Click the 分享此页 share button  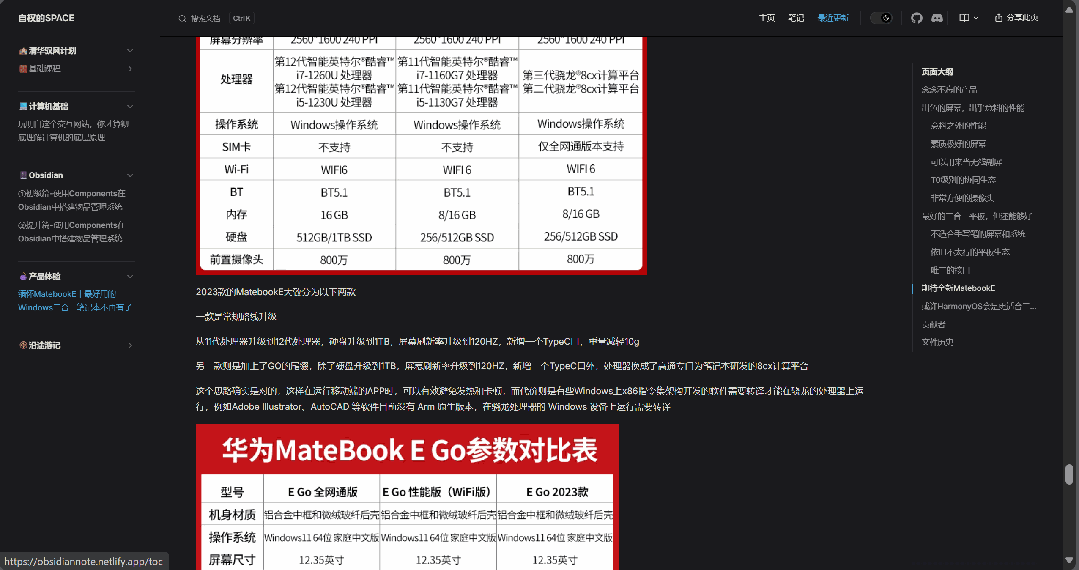[x=1016, y=18]
